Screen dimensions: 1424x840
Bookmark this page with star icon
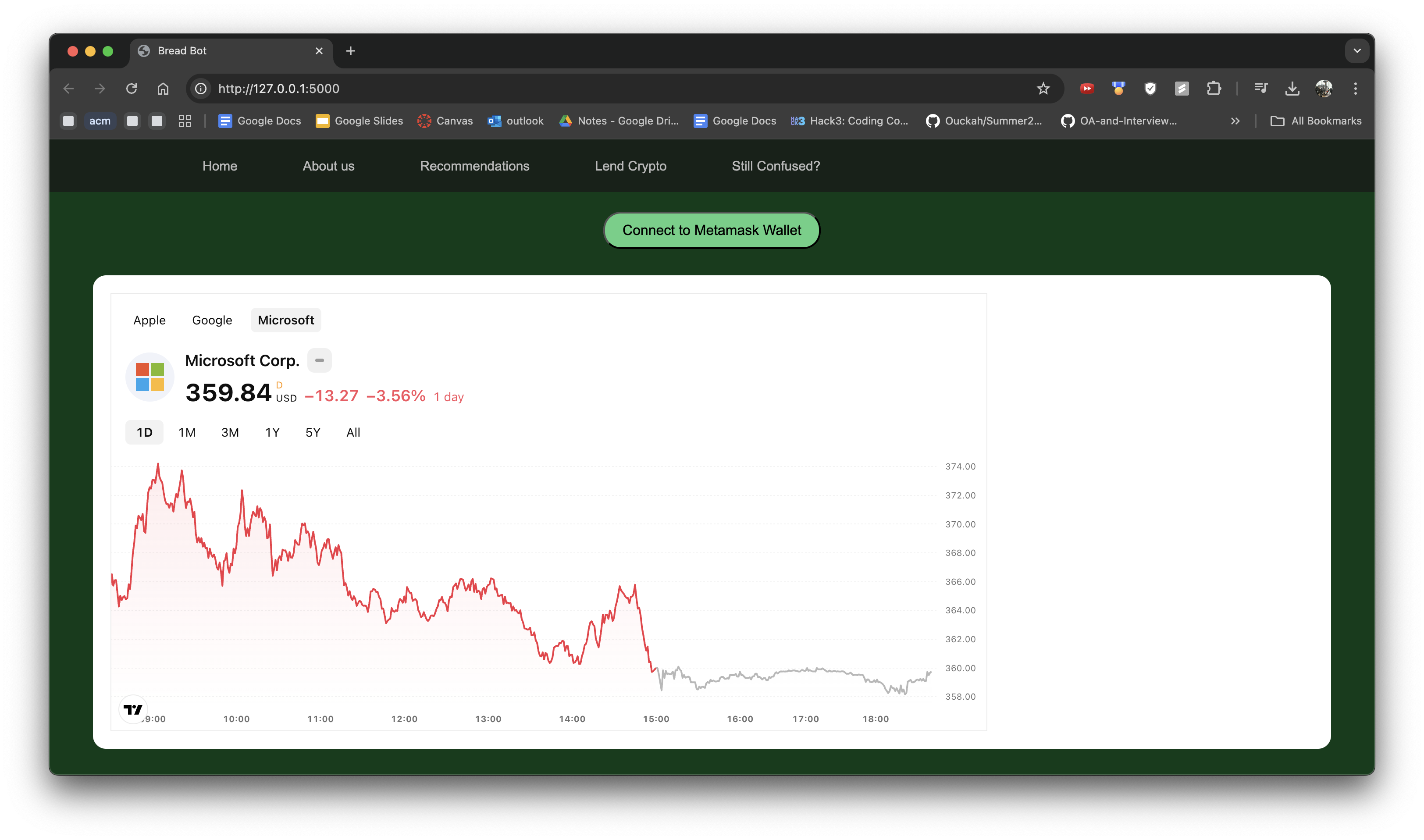click(x=1043, y=88)
